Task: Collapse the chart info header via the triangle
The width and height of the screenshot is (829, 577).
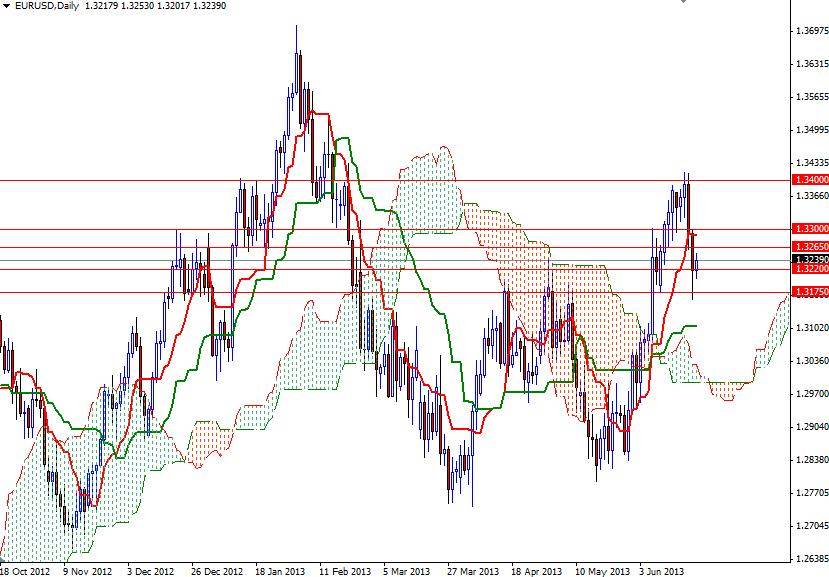Action: [8, 8]
